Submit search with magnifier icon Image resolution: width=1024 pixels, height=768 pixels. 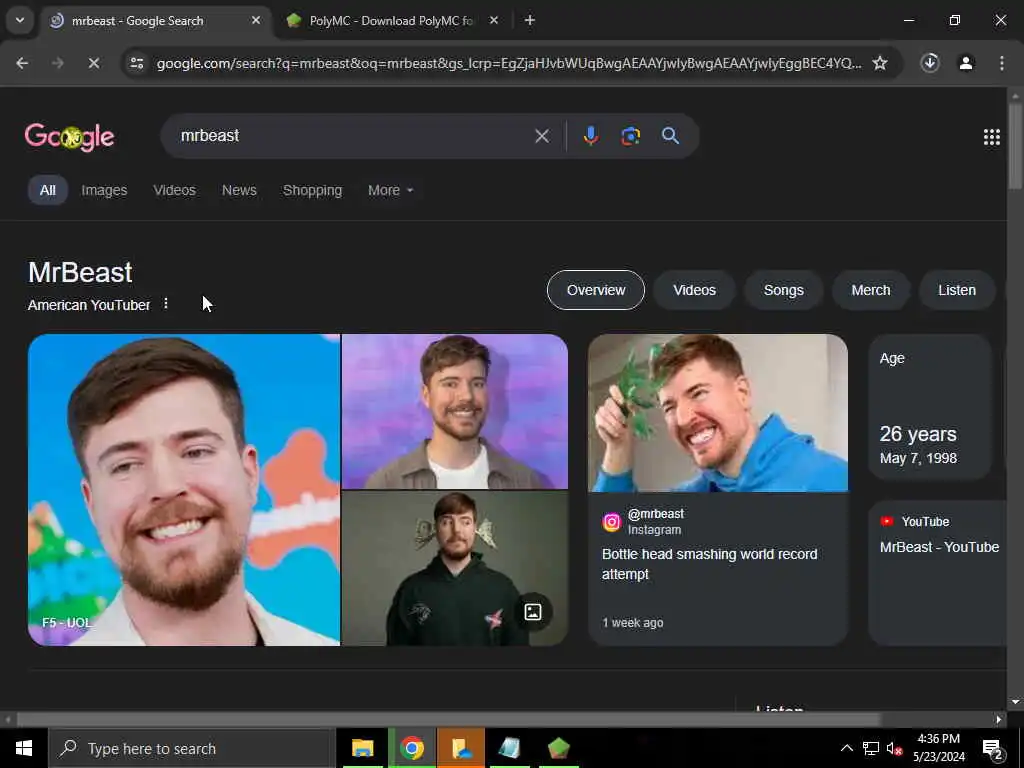(670, 136)
